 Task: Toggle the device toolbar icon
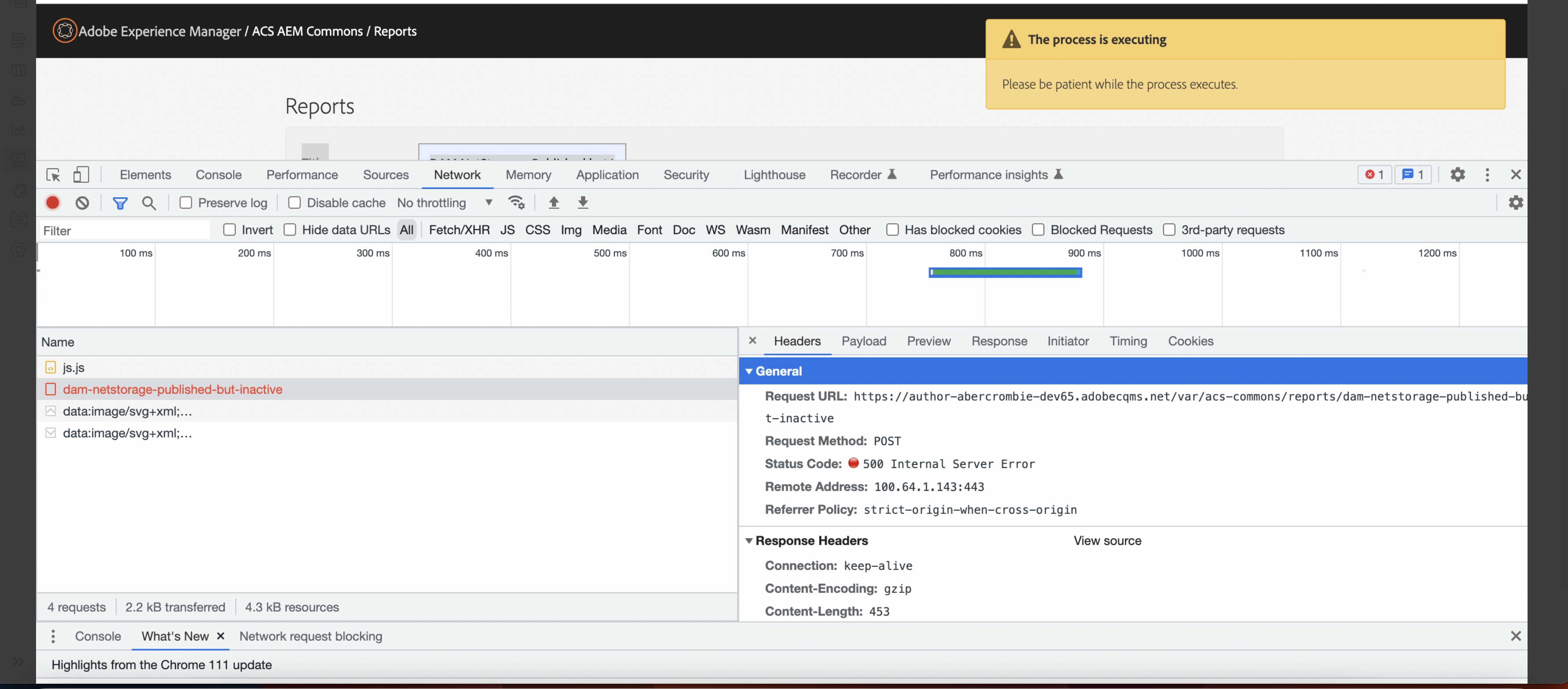pos(80,174)
